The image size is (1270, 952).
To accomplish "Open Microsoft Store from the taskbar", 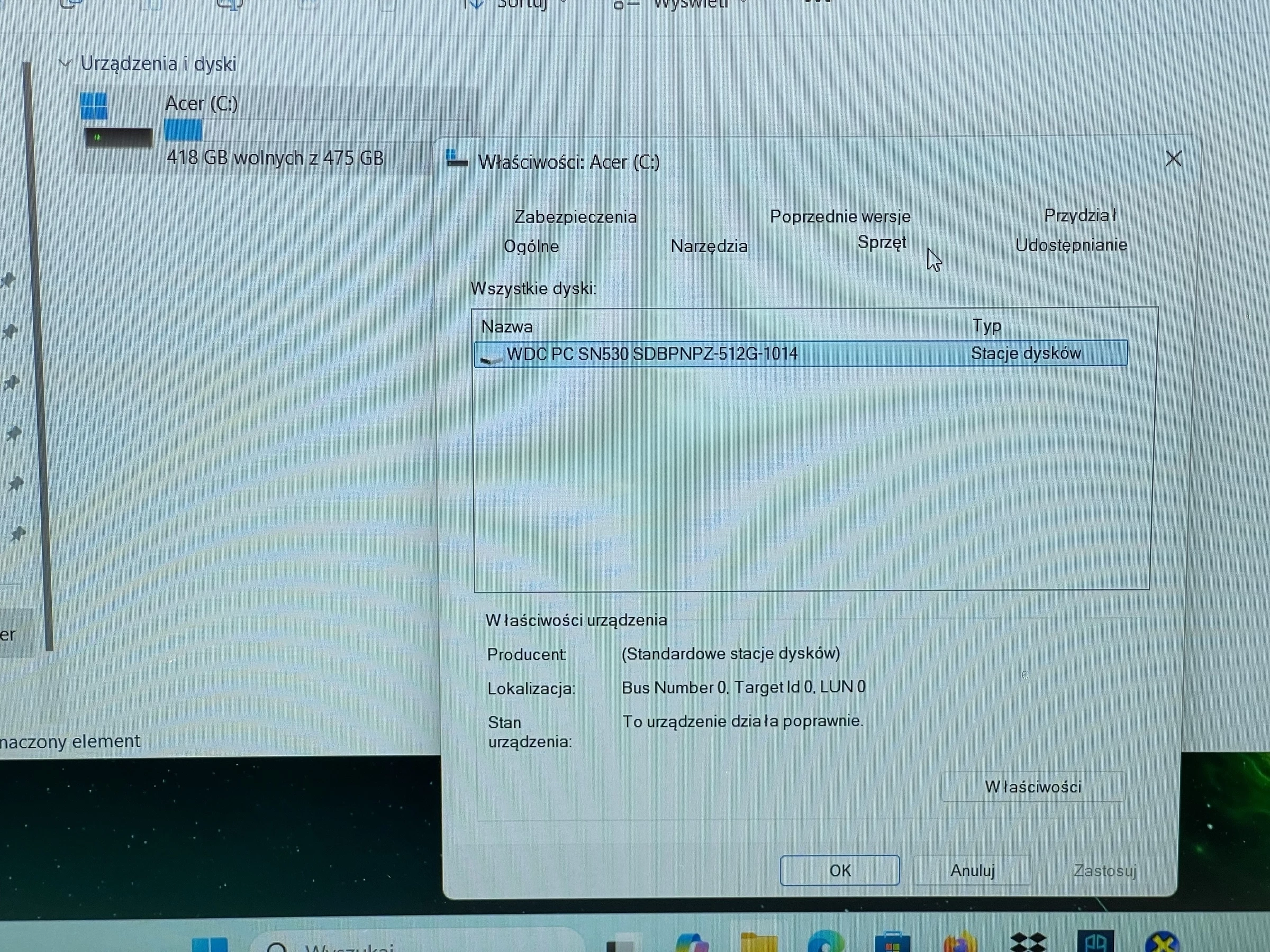I will (x=892, y=942).
